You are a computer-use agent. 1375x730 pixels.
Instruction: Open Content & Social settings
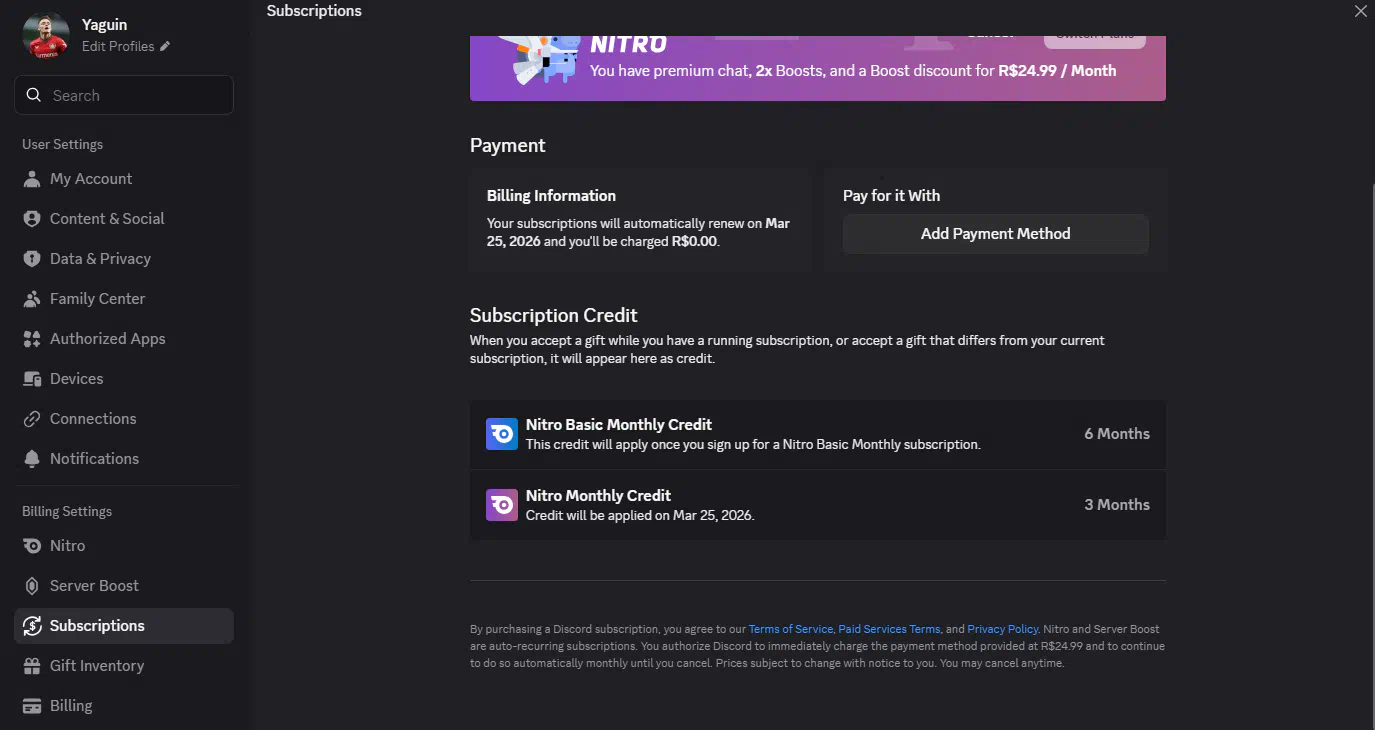pos(107,219)
